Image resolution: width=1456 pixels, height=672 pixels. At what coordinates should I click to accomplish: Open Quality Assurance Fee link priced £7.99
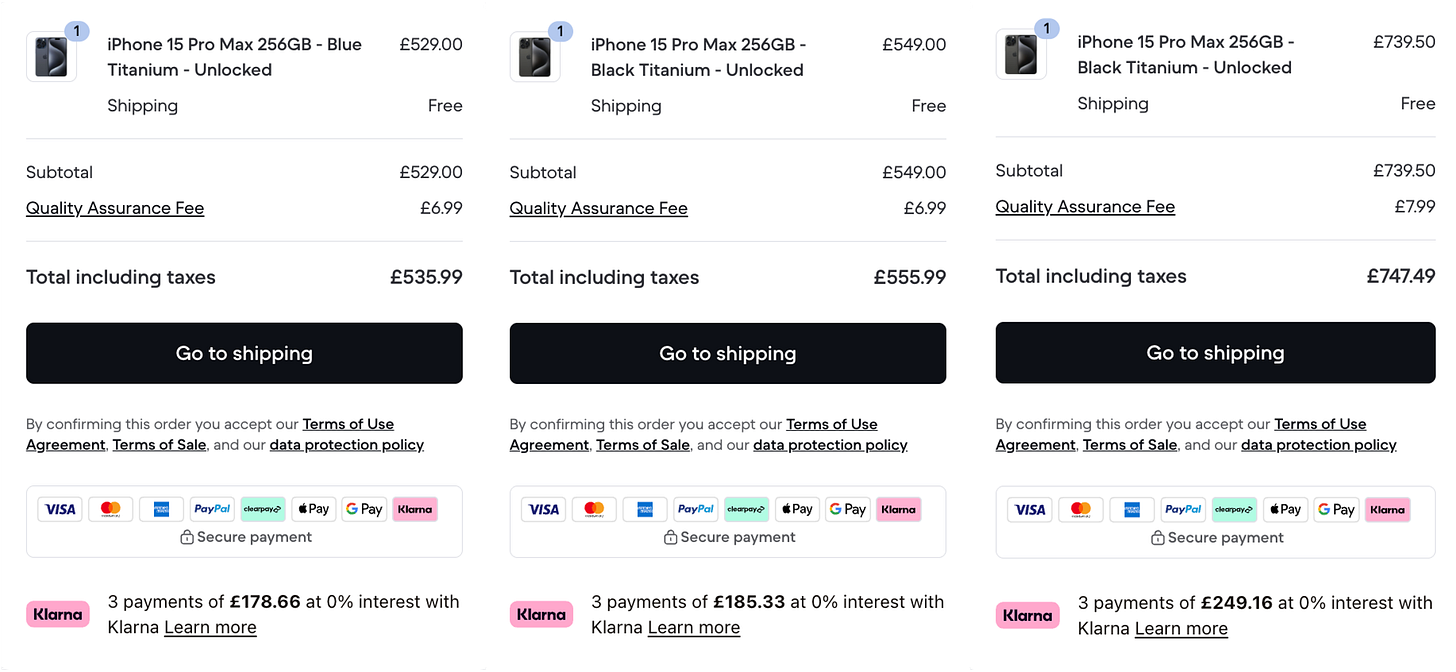pyautogui.click(x=1085, y=207)
